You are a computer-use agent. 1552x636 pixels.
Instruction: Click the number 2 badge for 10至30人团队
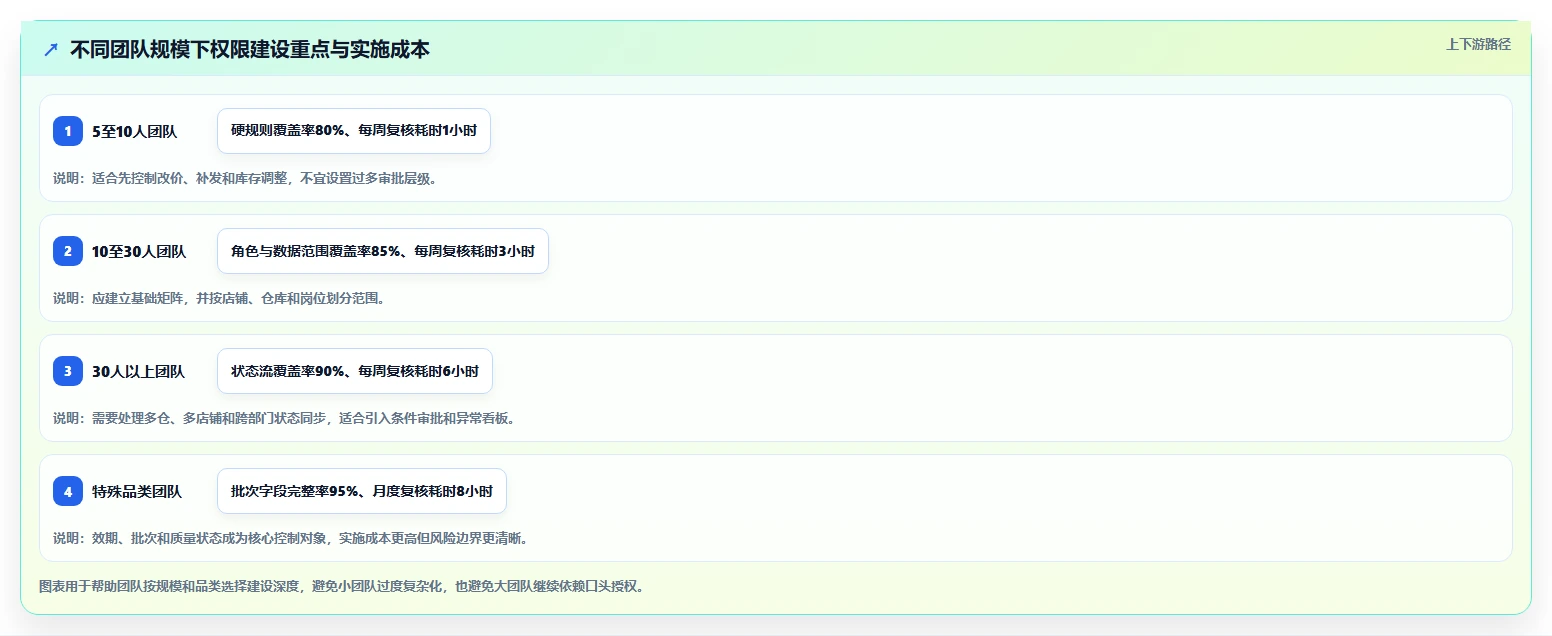point(68,251)
